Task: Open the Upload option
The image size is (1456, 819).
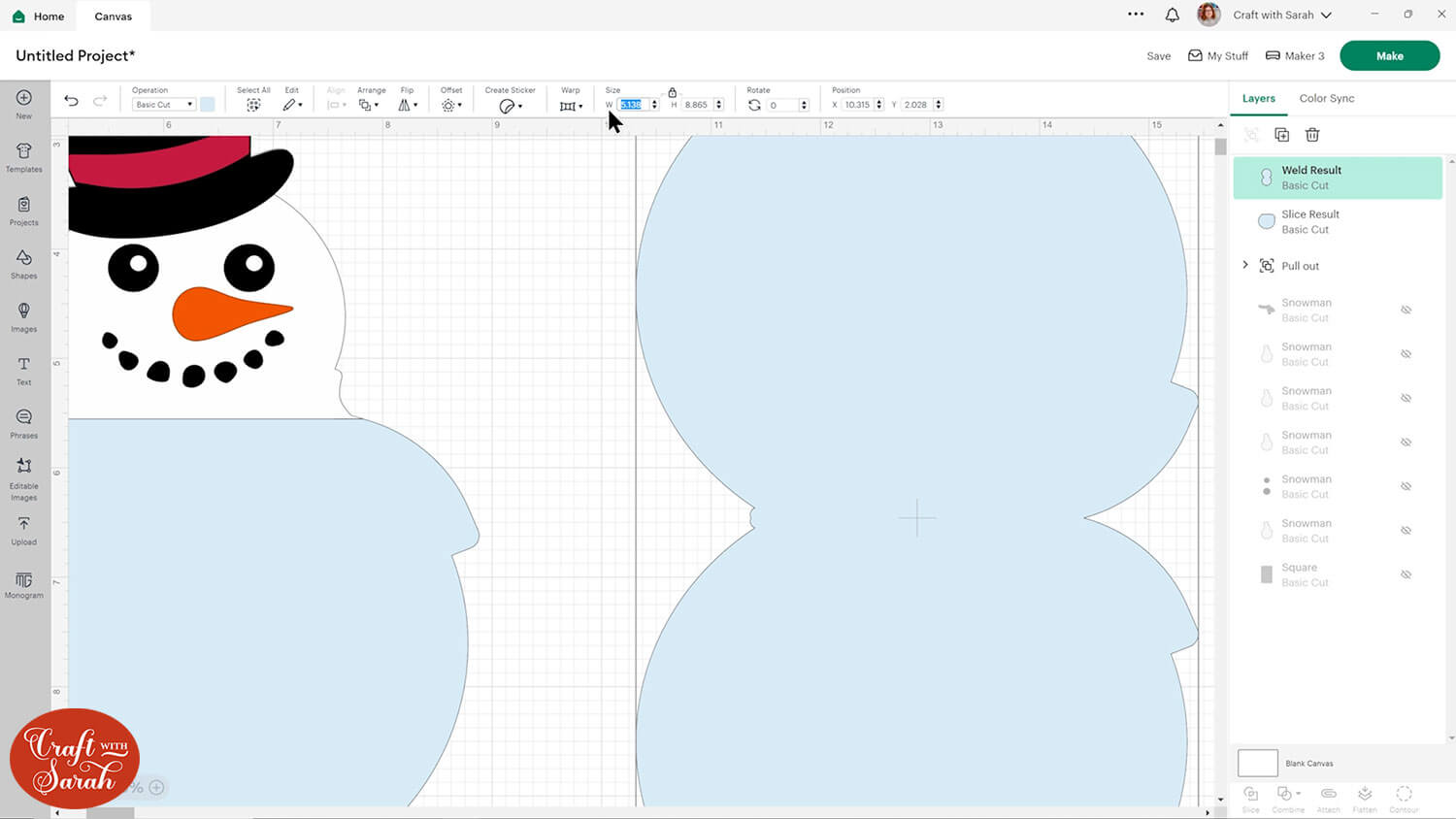Action: (23, 530)
